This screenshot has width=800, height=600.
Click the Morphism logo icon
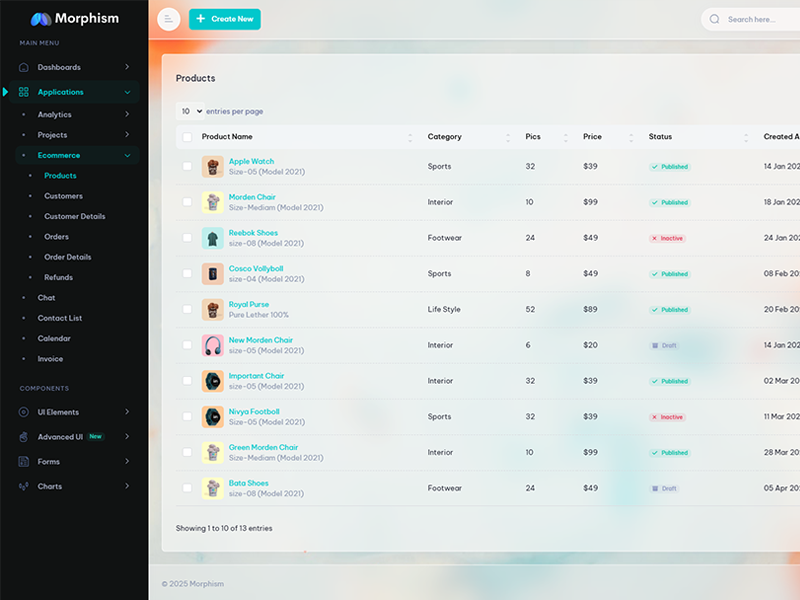tap(40, 18)
